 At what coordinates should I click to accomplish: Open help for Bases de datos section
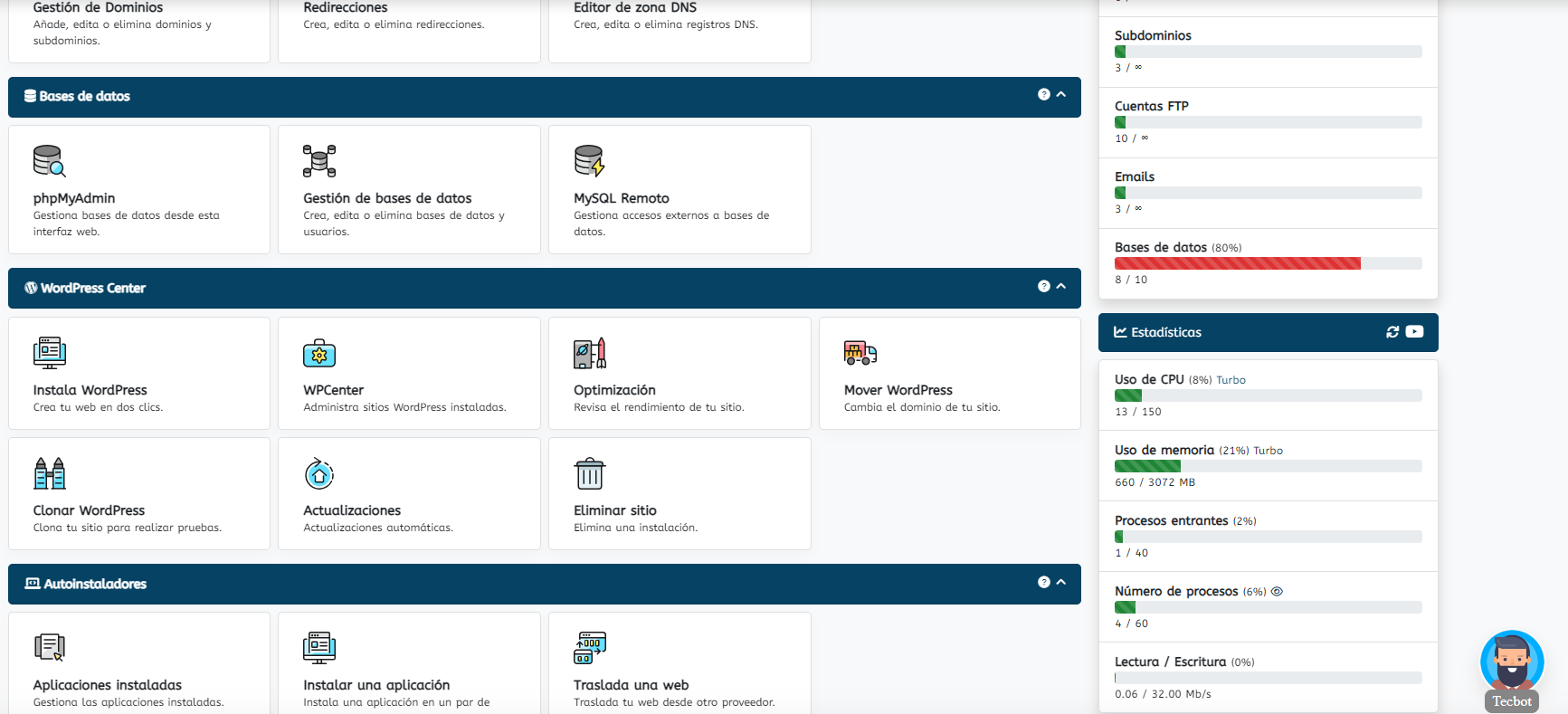tap(1044, 94)
